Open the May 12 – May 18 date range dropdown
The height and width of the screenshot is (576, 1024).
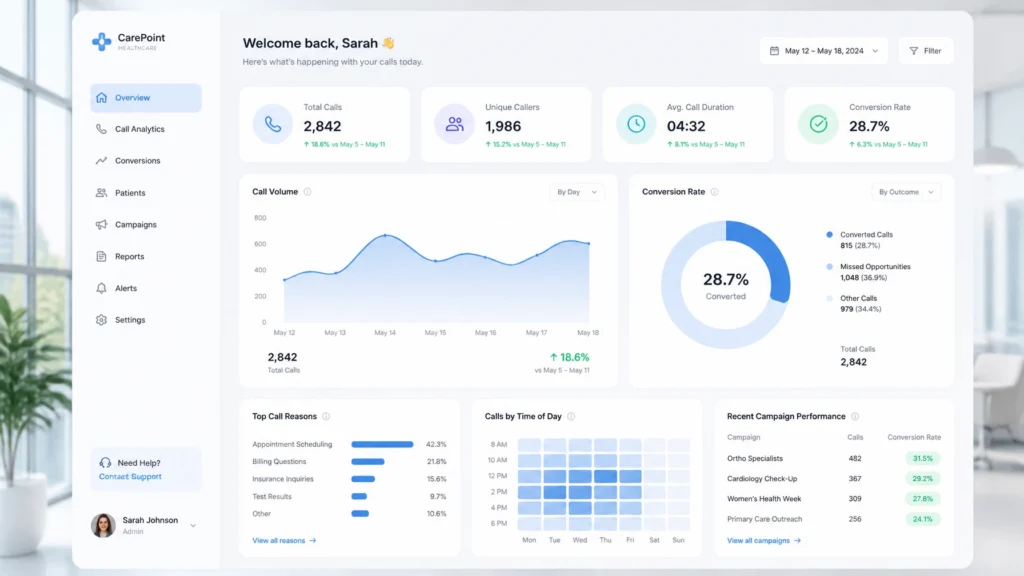[824, 51]
